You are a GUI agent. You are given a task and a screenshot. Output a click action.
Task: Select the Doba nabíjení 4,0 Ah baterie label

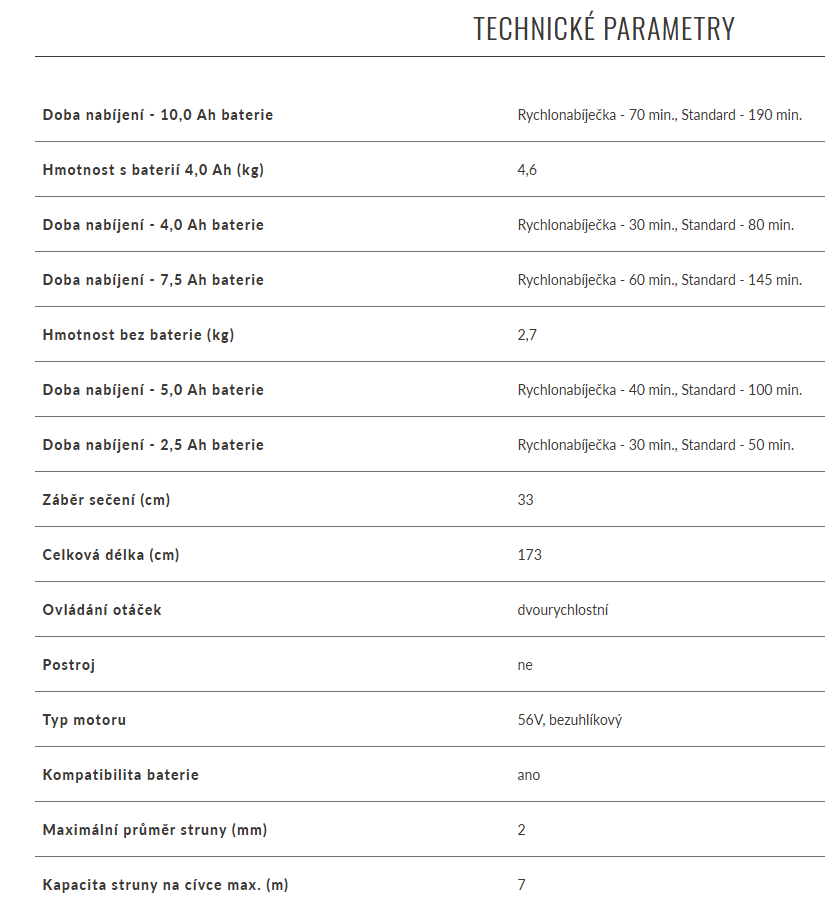coord(153,225)
